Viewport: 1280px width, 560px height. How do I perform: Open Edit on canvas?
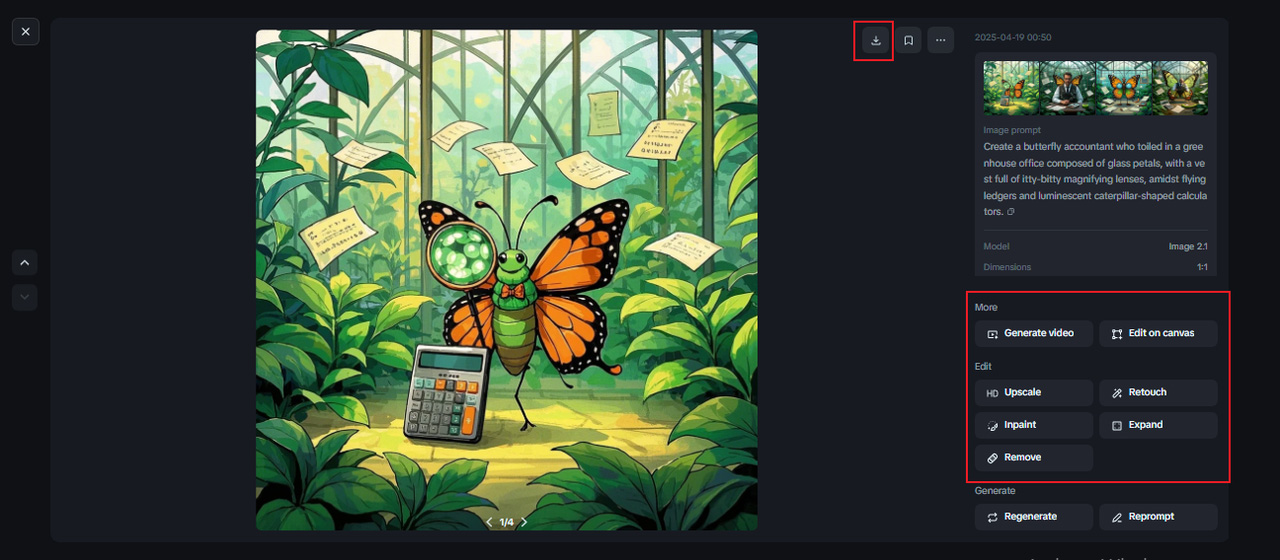[x=1158, y=333]
